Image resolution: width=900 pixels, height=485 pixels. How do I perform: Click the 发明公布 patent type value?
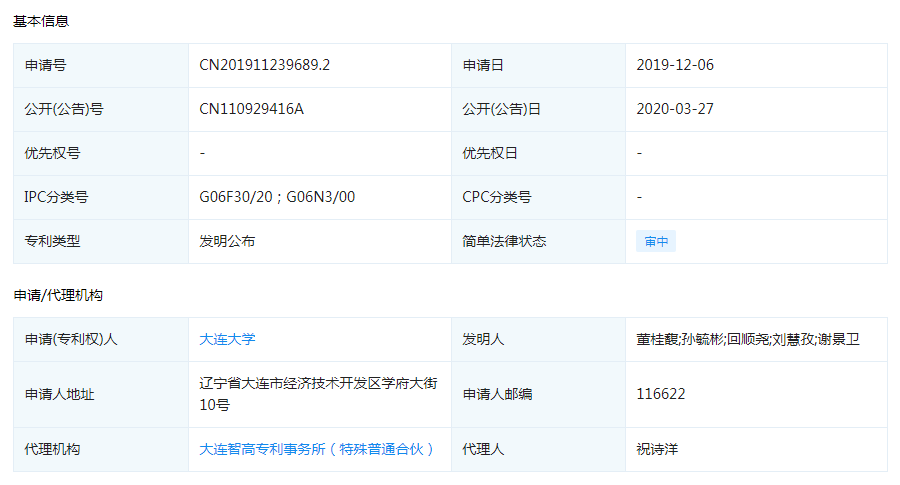coord(227,241)
